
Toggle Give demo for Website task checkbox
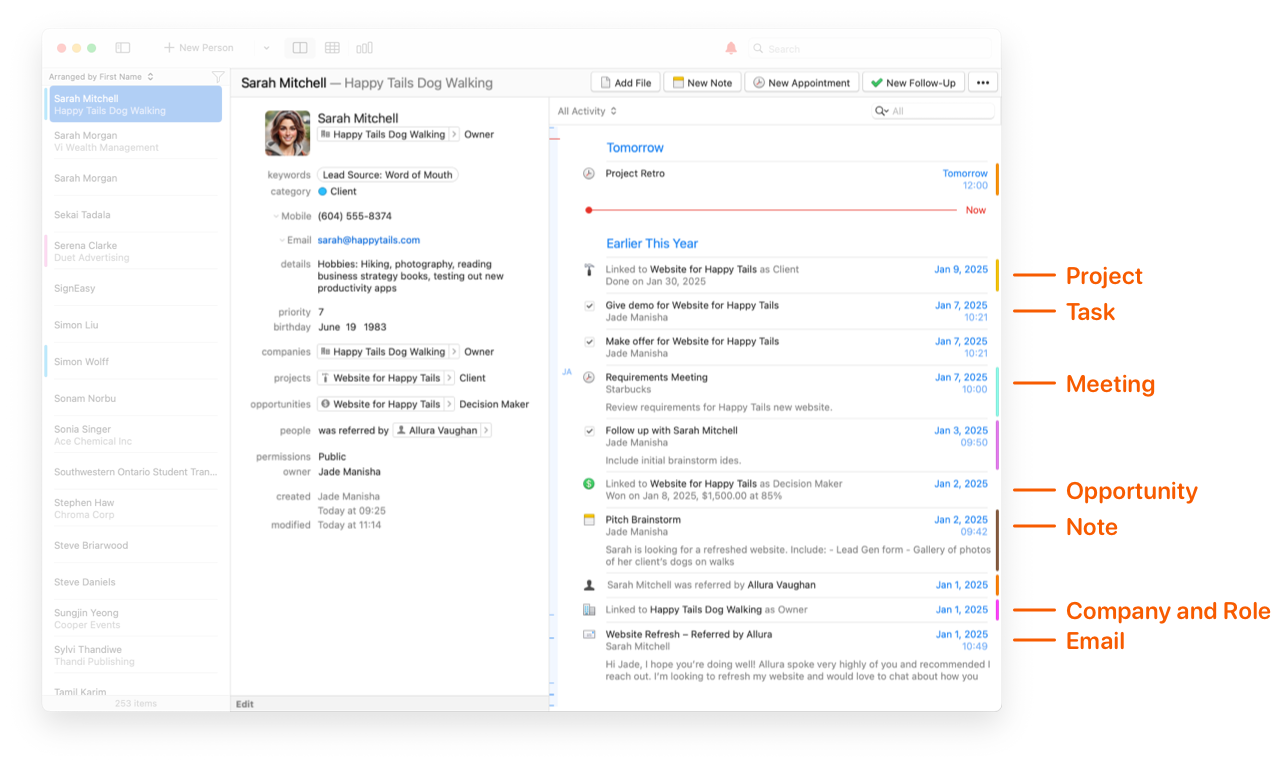[589, 305]
